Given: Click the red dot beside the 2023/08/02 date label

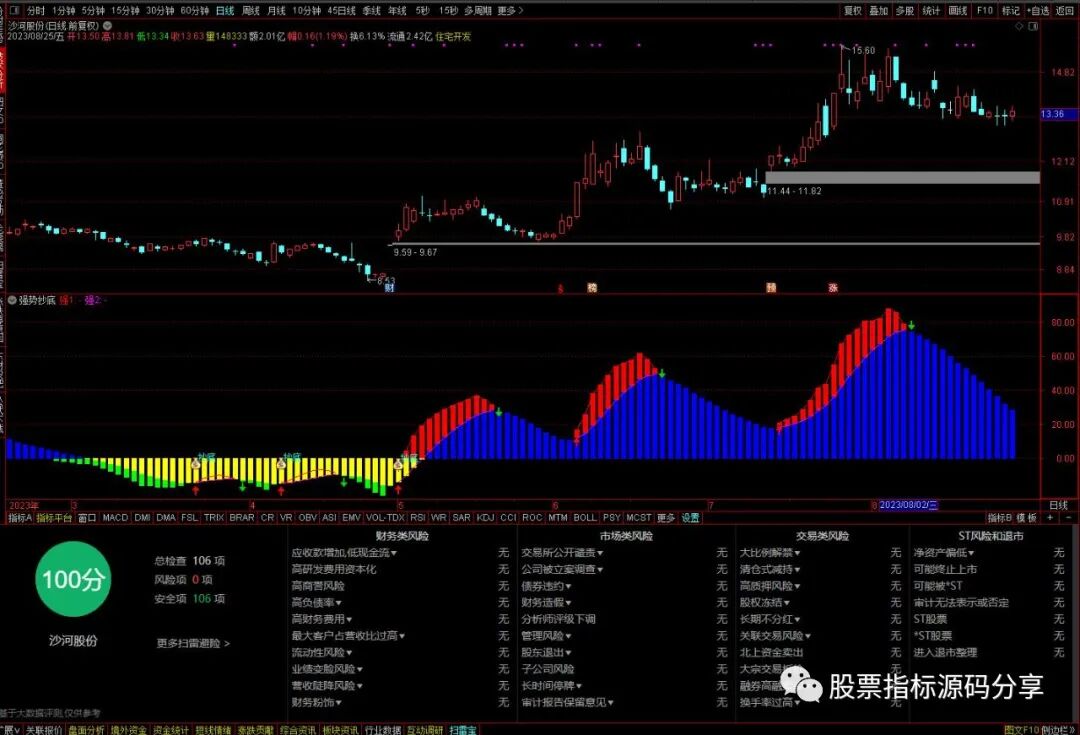Looking at the screenshot, I should (874, 506).
